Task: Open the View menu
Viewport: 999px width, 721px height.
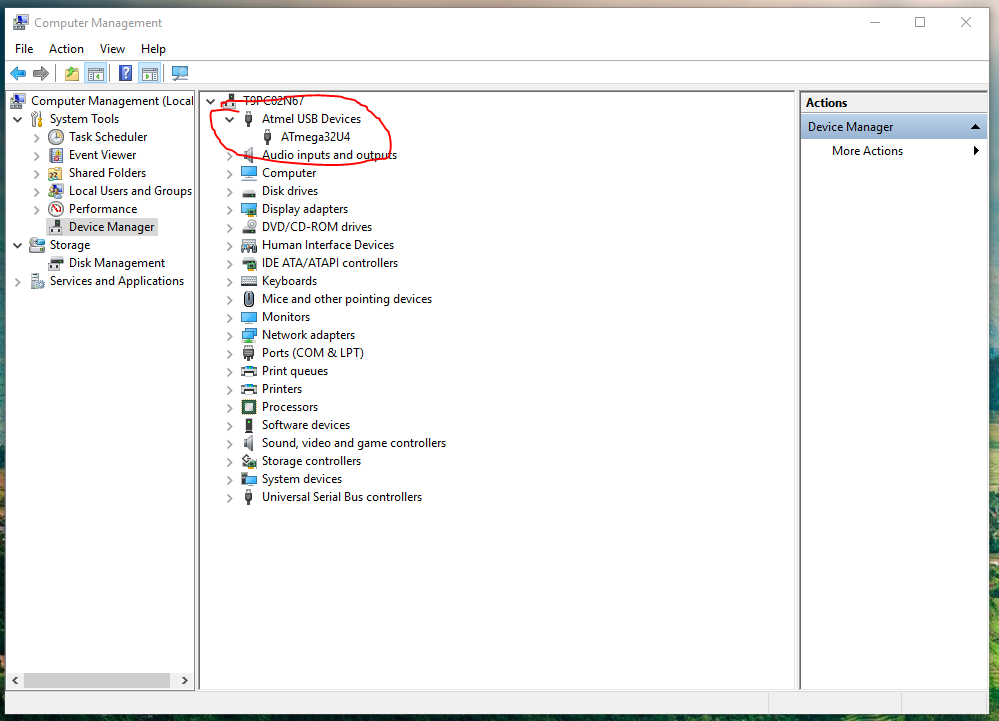Action: (x=112, y=49)
